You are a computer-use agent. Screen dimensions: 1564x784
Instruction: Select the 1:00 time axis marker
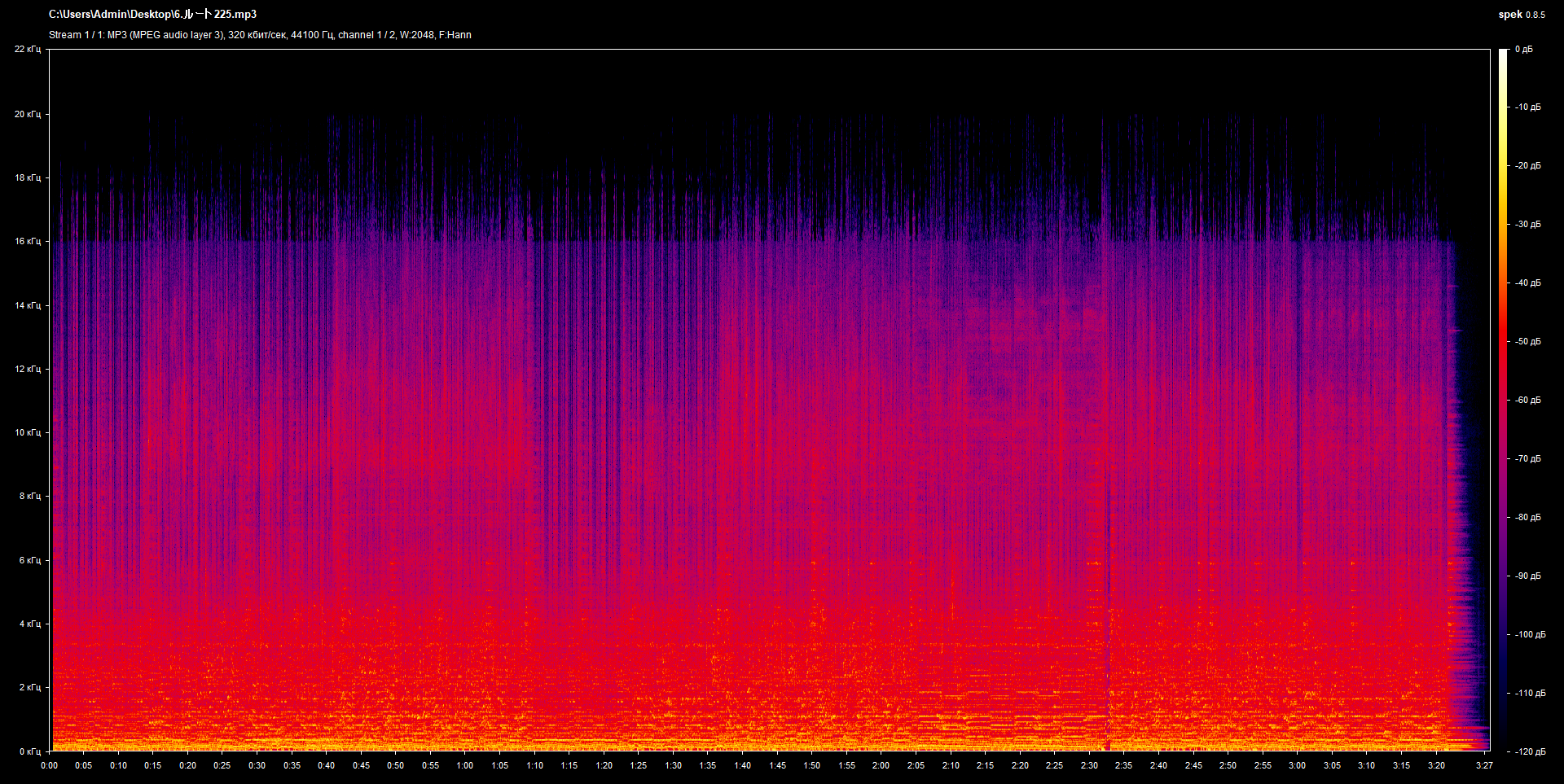click(465, 765)
